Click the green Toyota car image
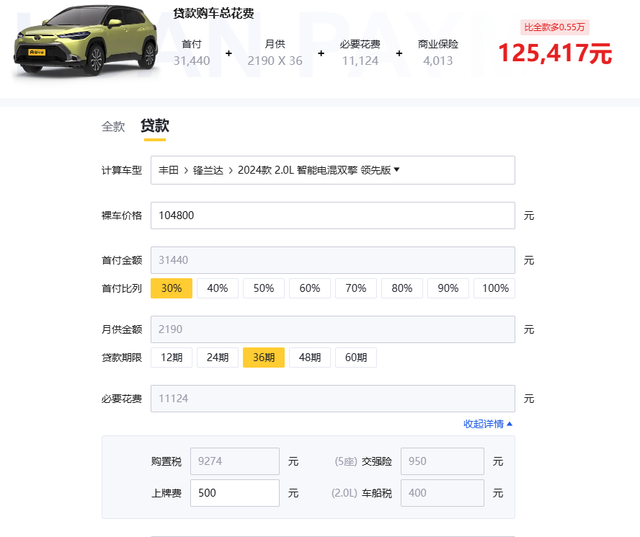640x537 pixels. pyautogui.click(x=86, y=40)
